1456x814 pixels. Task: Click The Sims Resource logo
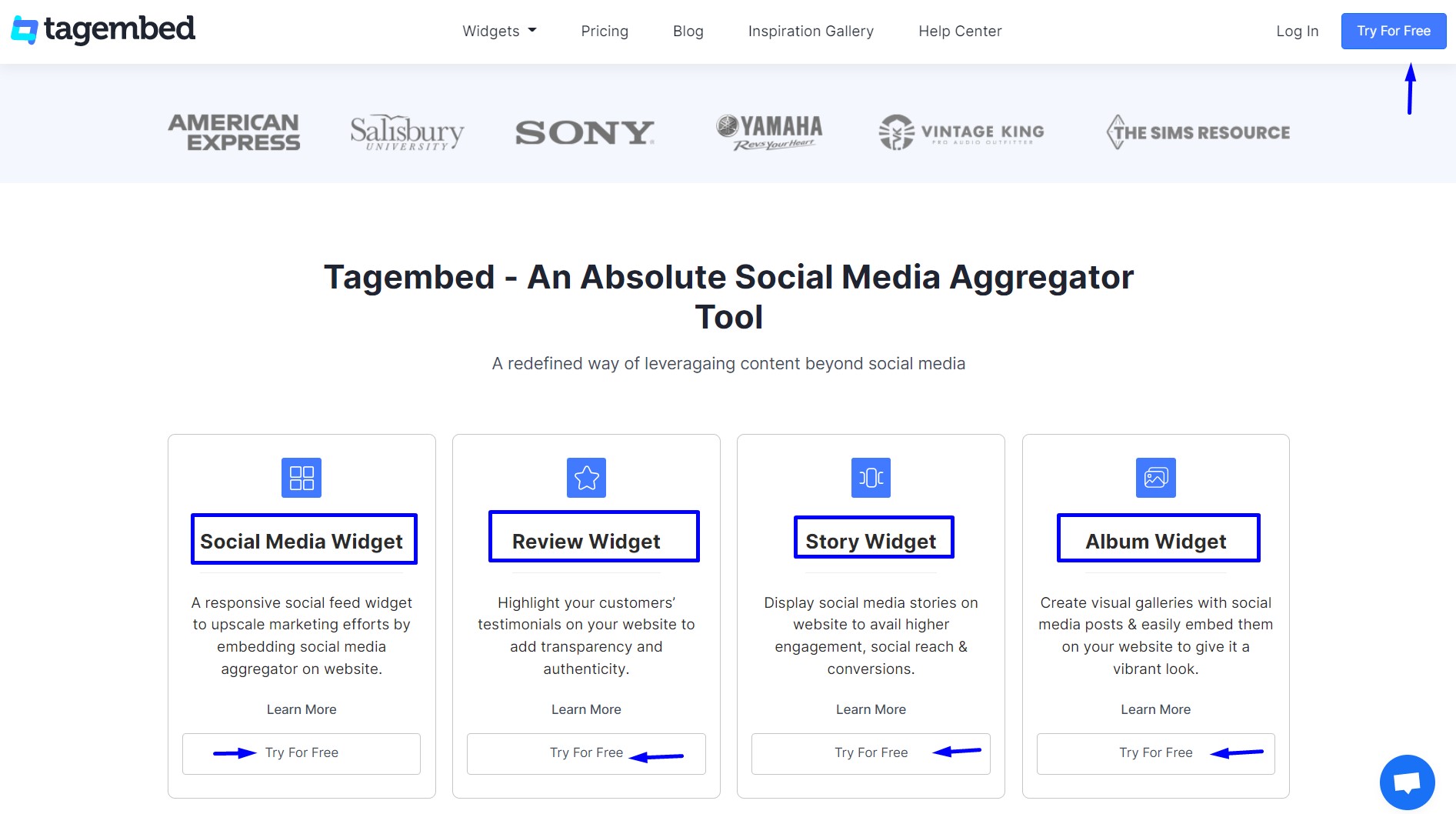[x=1198, y=132]
